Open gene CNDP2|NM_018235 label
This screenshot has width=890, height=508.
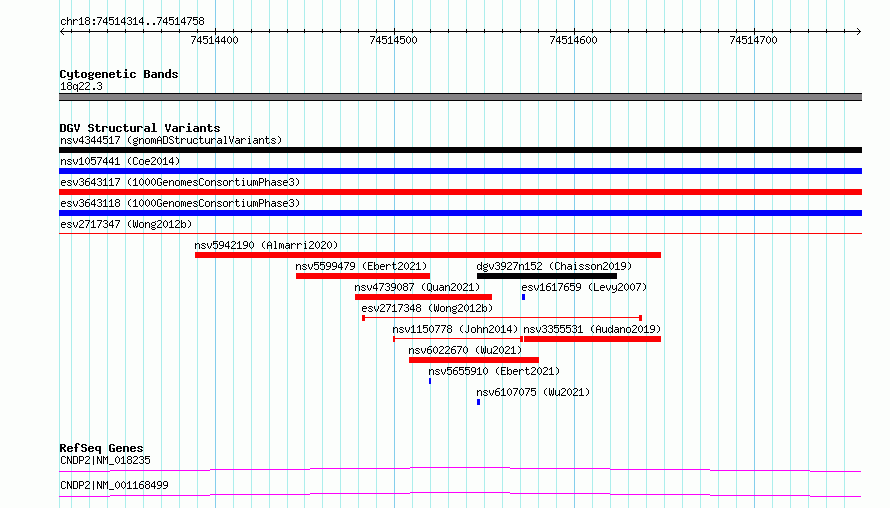click(x=105, y=460)
